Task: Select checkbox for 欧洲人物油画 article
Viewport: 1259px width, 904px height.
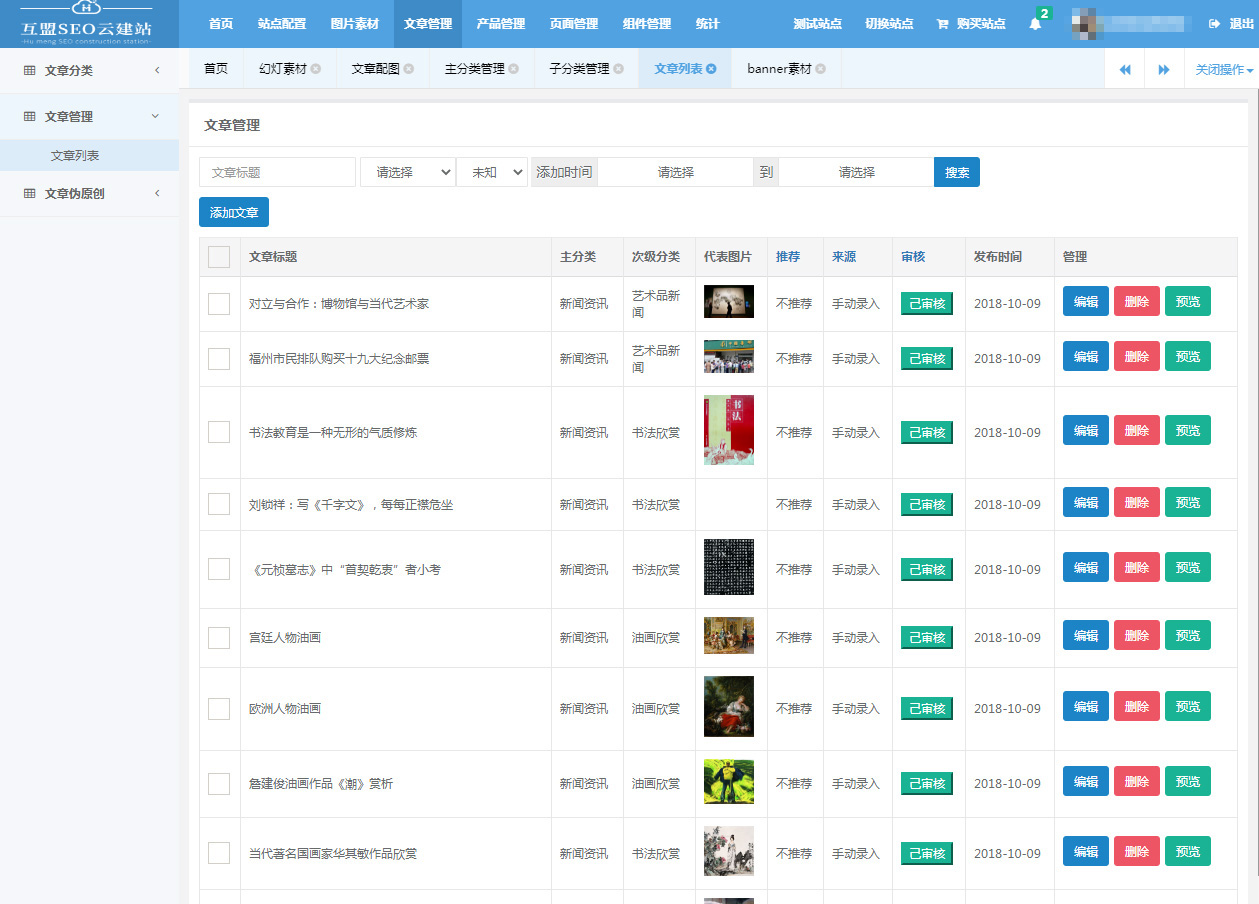Action: coord(219,708)
